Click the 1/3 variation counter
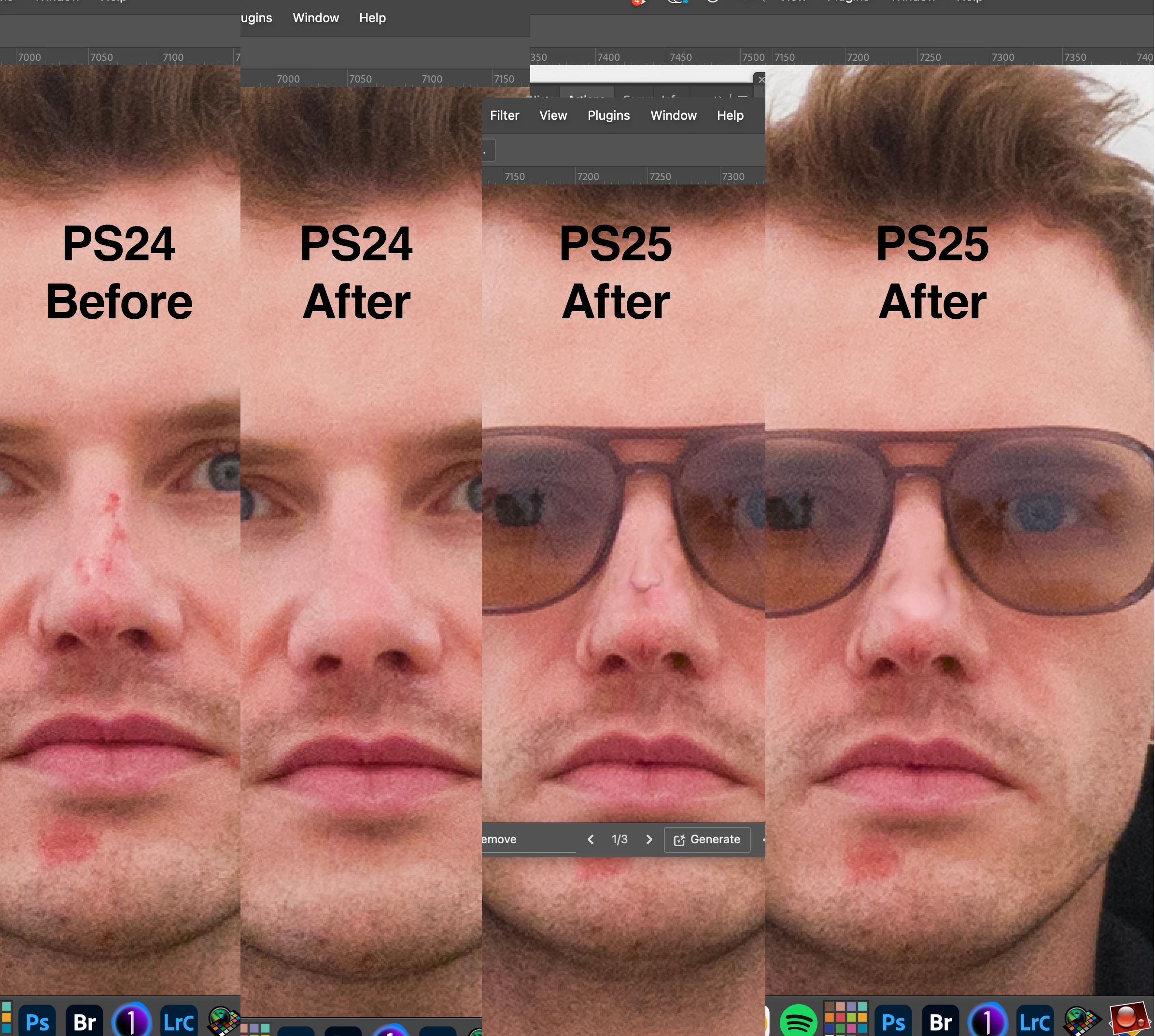The image size is (1155, 1036). click(619, 839)
